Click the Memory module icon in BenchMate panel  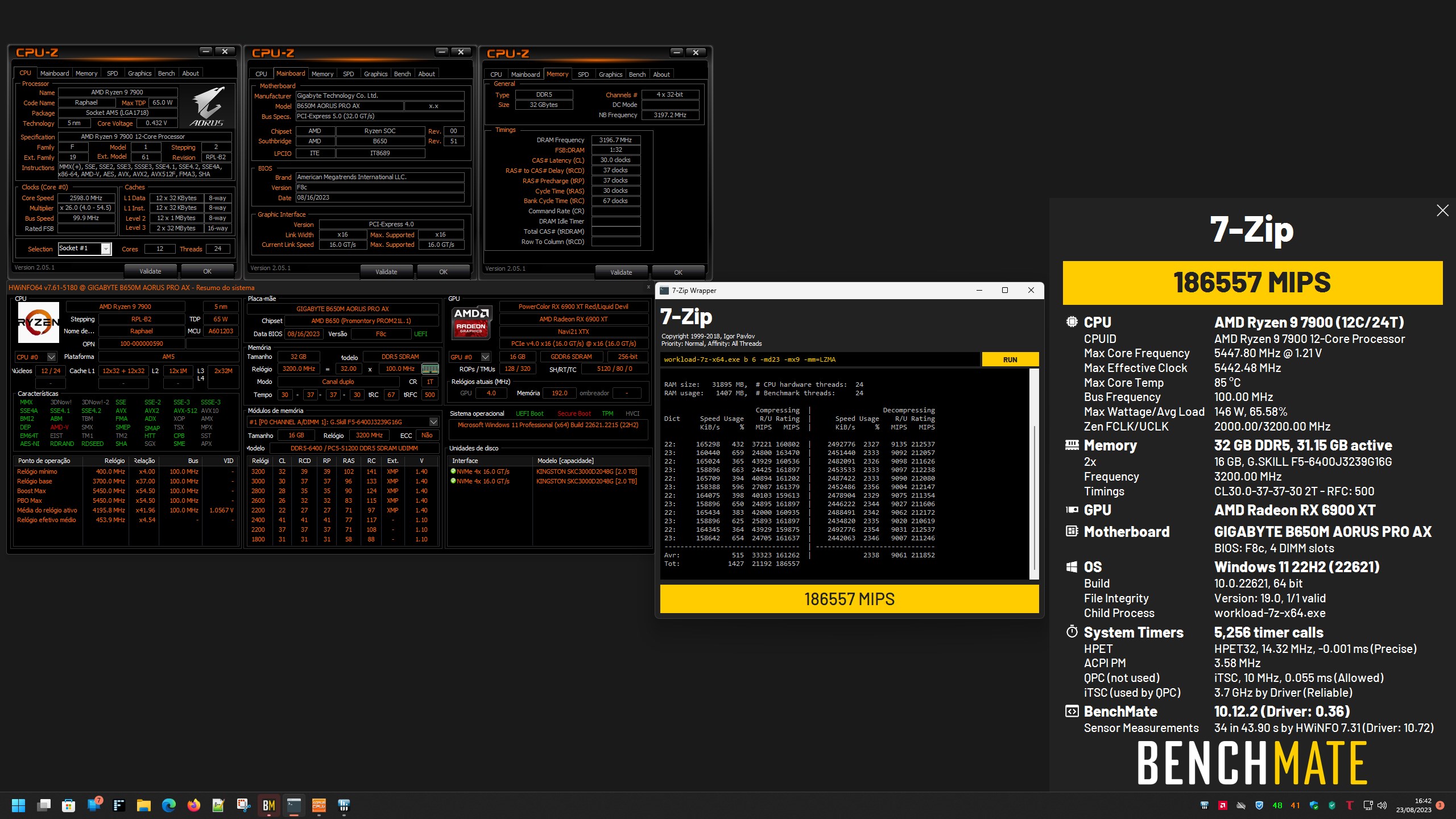pyautogui.click(x=1072, y=445)
